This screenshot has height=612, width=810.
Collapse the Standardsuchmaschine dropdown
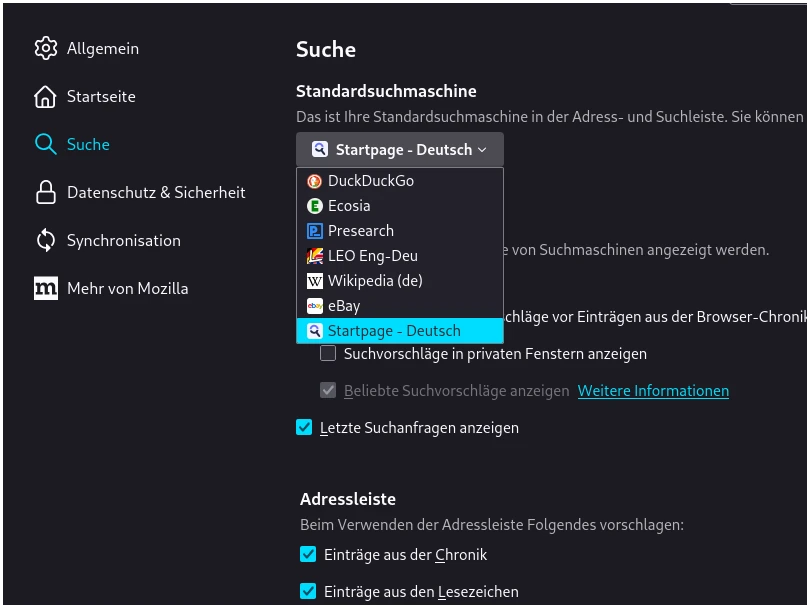(x=400, y=149)
